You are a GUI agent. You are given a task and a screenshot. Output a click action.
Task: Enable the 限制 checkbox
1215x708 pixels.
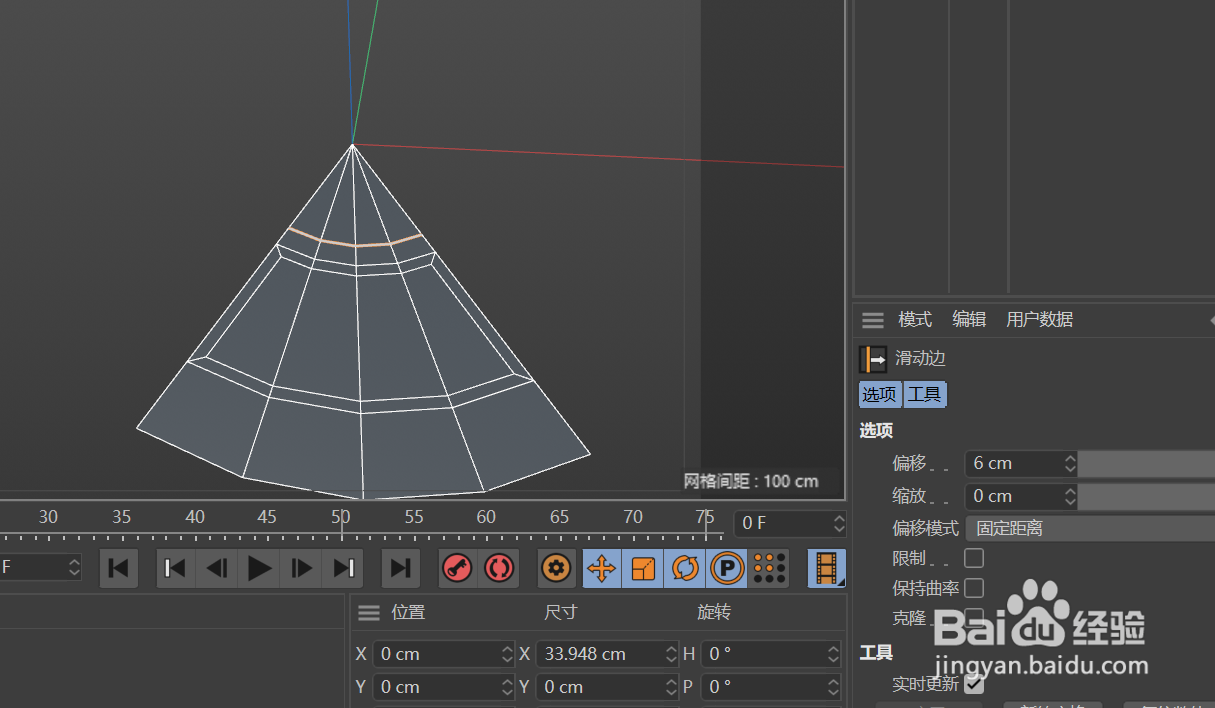coord(974,558)
